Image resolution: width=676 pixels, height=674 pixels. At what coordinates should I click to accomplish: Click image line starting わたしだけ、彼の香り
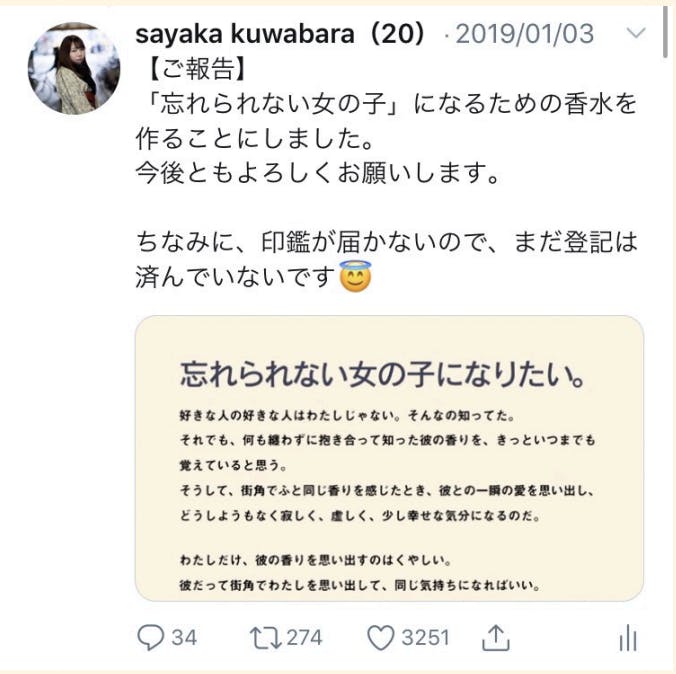click(316, 560)
